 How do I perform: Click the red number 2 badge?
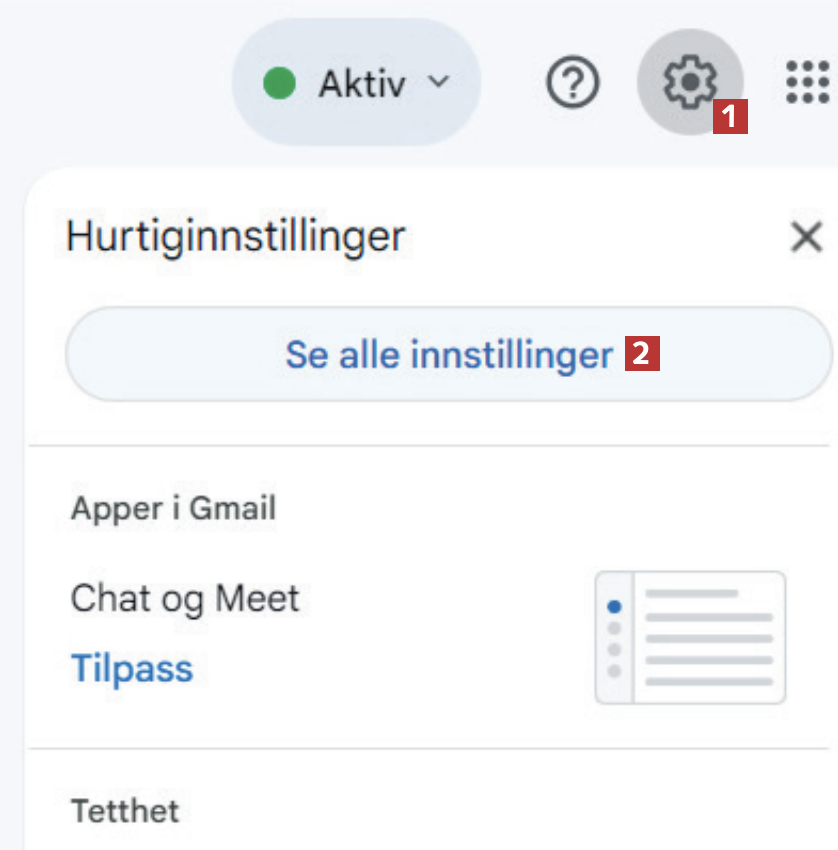pos(643,354)
